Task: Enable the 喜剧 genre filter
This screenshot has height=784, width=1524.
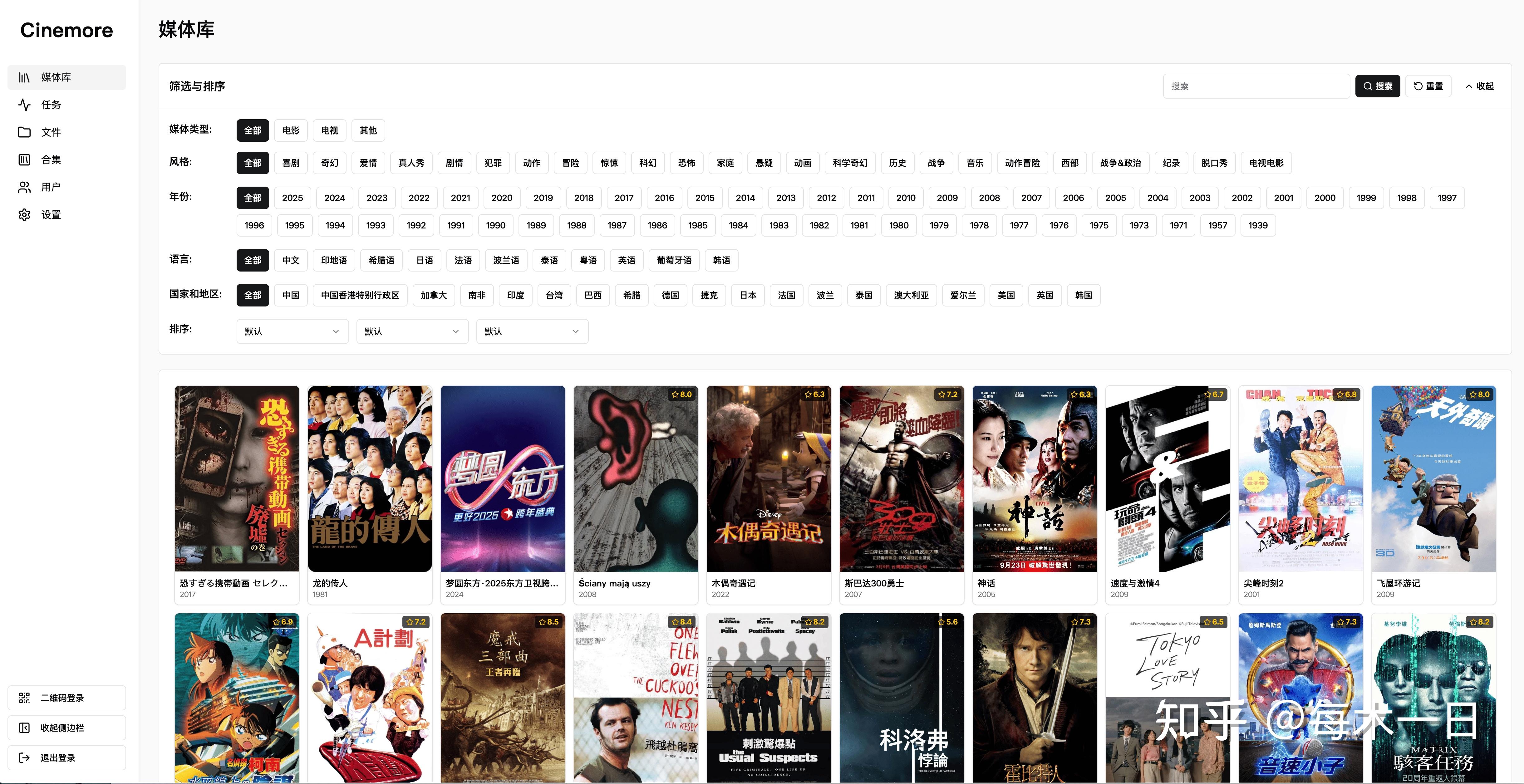Action: [x=291, y=163]
